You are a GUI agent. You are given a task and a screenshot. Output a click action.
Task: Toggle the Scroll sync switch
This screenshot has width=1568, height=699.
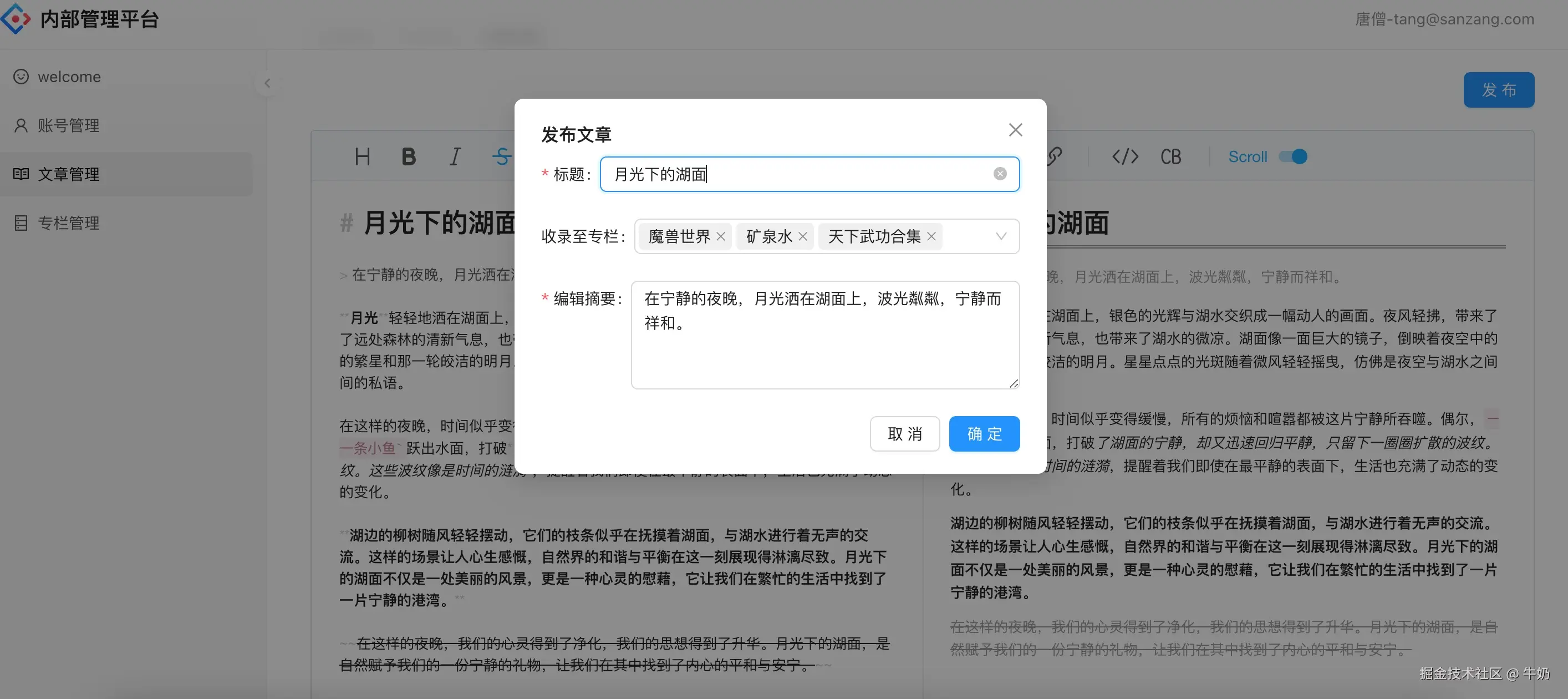click(1293, 156)
